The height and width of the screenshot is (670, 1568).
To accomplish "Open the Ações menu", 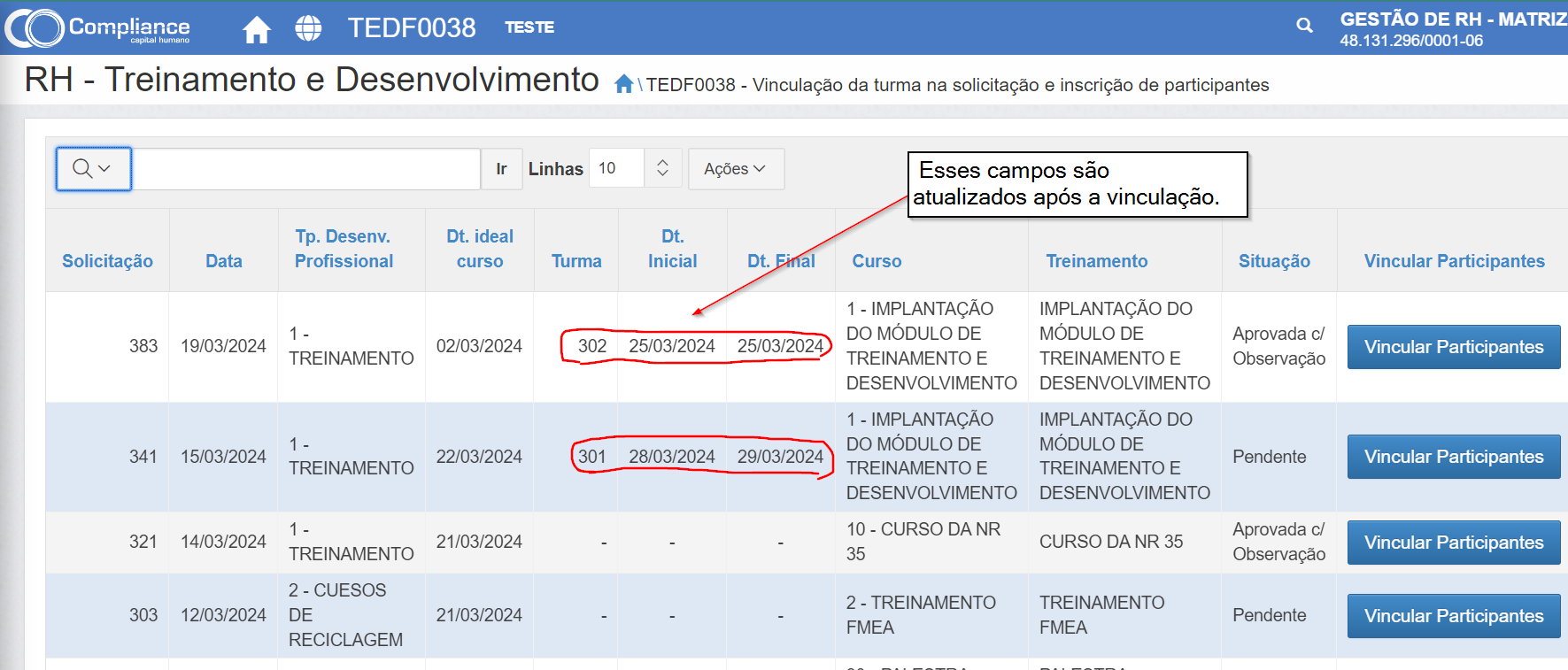I will pos(735,168).
